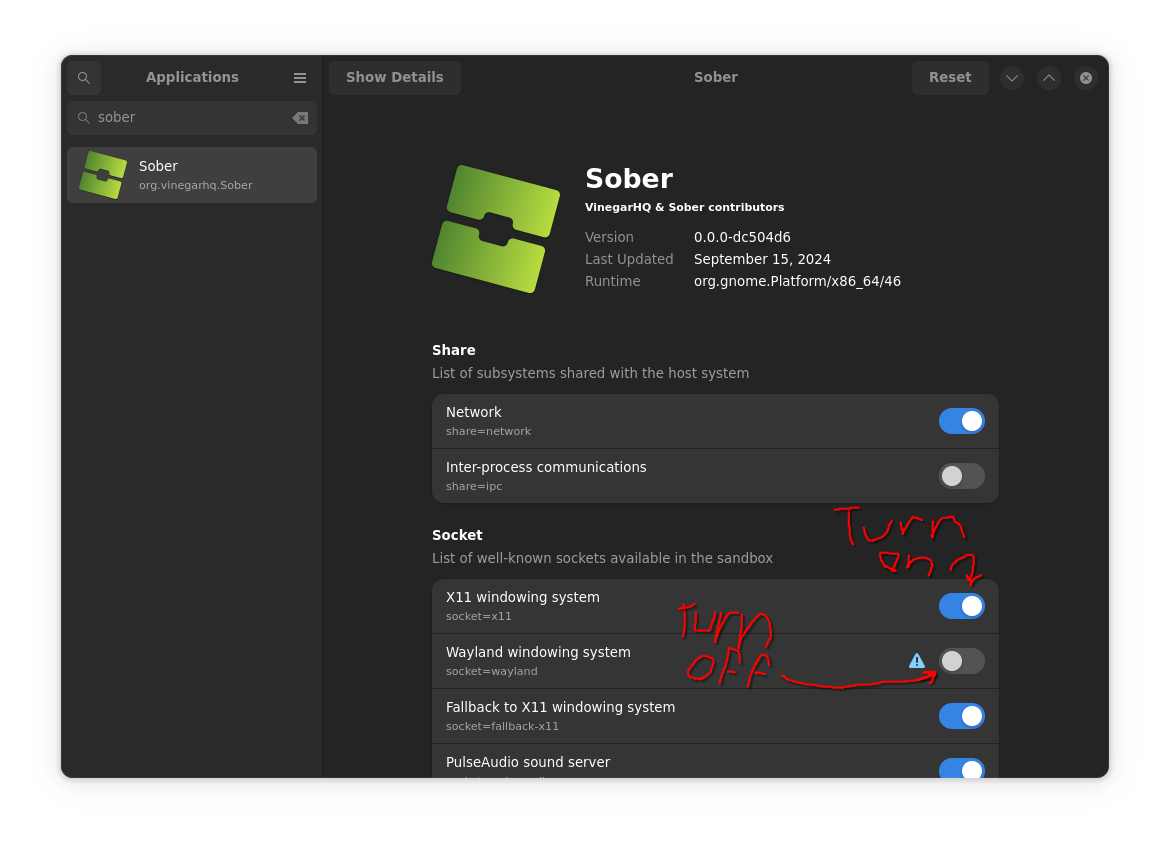The width and height of the screenshot is (1170, 845).
Task: Maximize the window with the up chevron
Action: tap(1049, 78)
